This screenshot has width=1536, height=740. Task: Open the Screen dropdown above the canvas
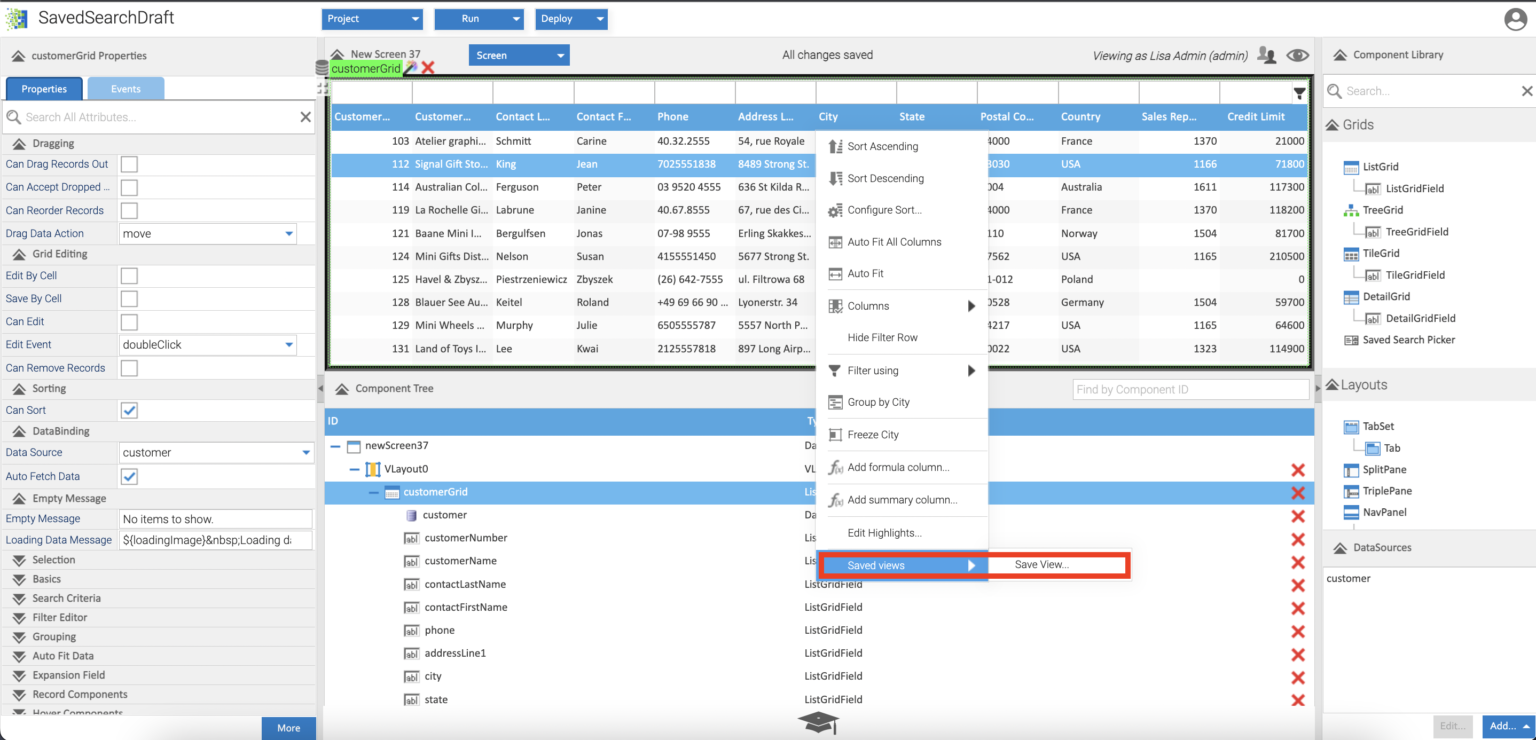point(518,54)
